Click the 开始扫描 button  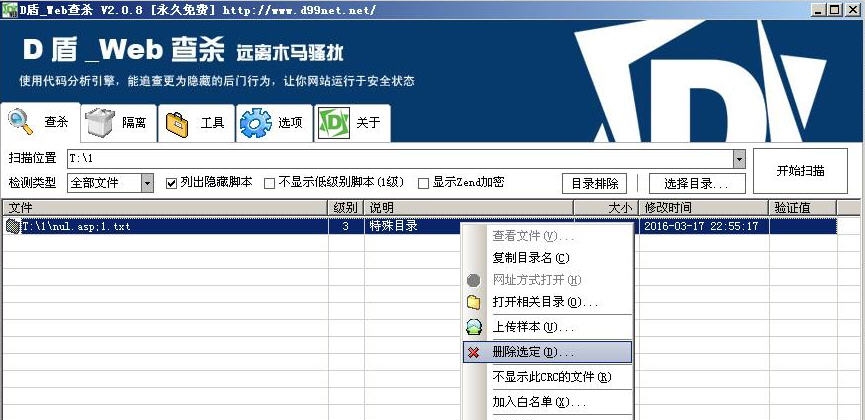[800, 171]
